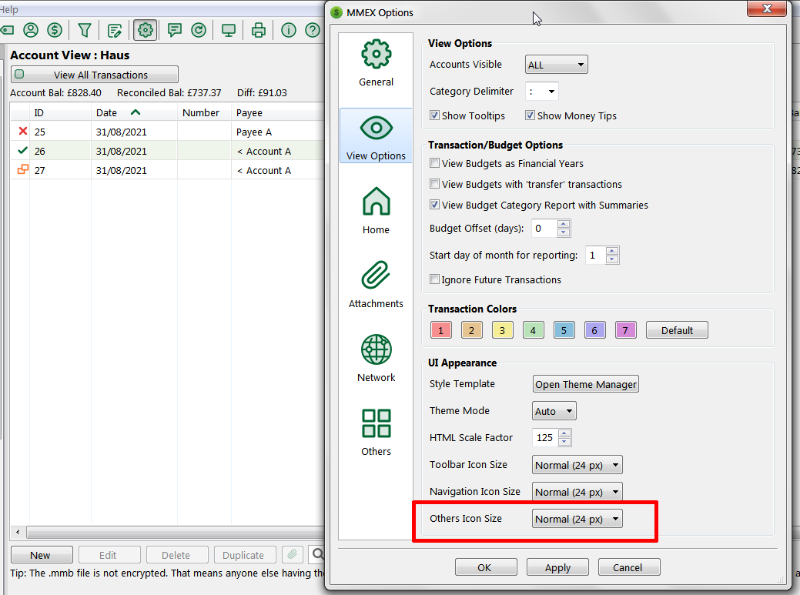Toggle the Show Tooltips checkbox
Viewport: 800px width, 595px height.
tap(435, 115)
